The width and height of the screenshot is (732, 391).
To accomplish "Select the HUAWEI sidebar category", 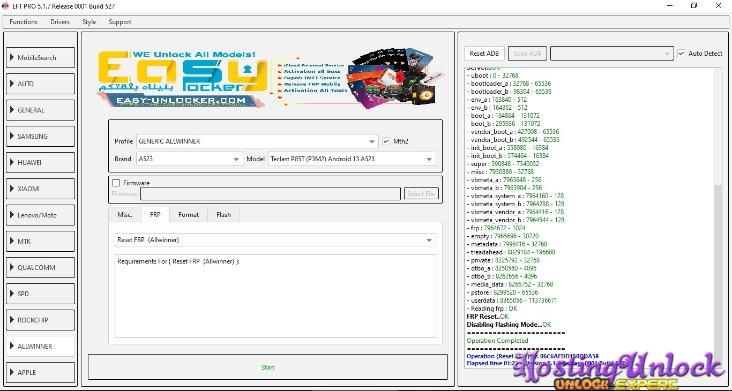I will [41, 162].
